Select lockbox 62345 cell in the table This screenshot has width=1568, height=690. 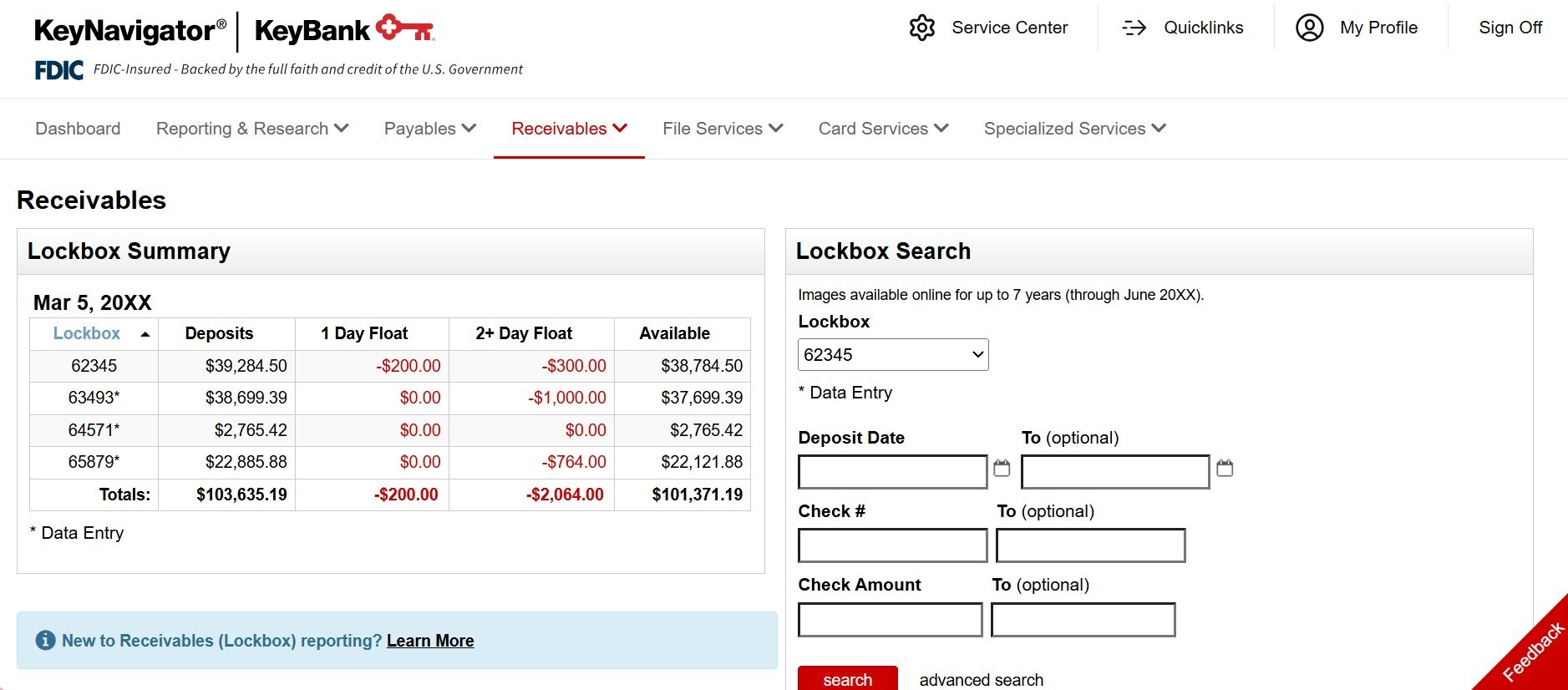coord(94,366)
